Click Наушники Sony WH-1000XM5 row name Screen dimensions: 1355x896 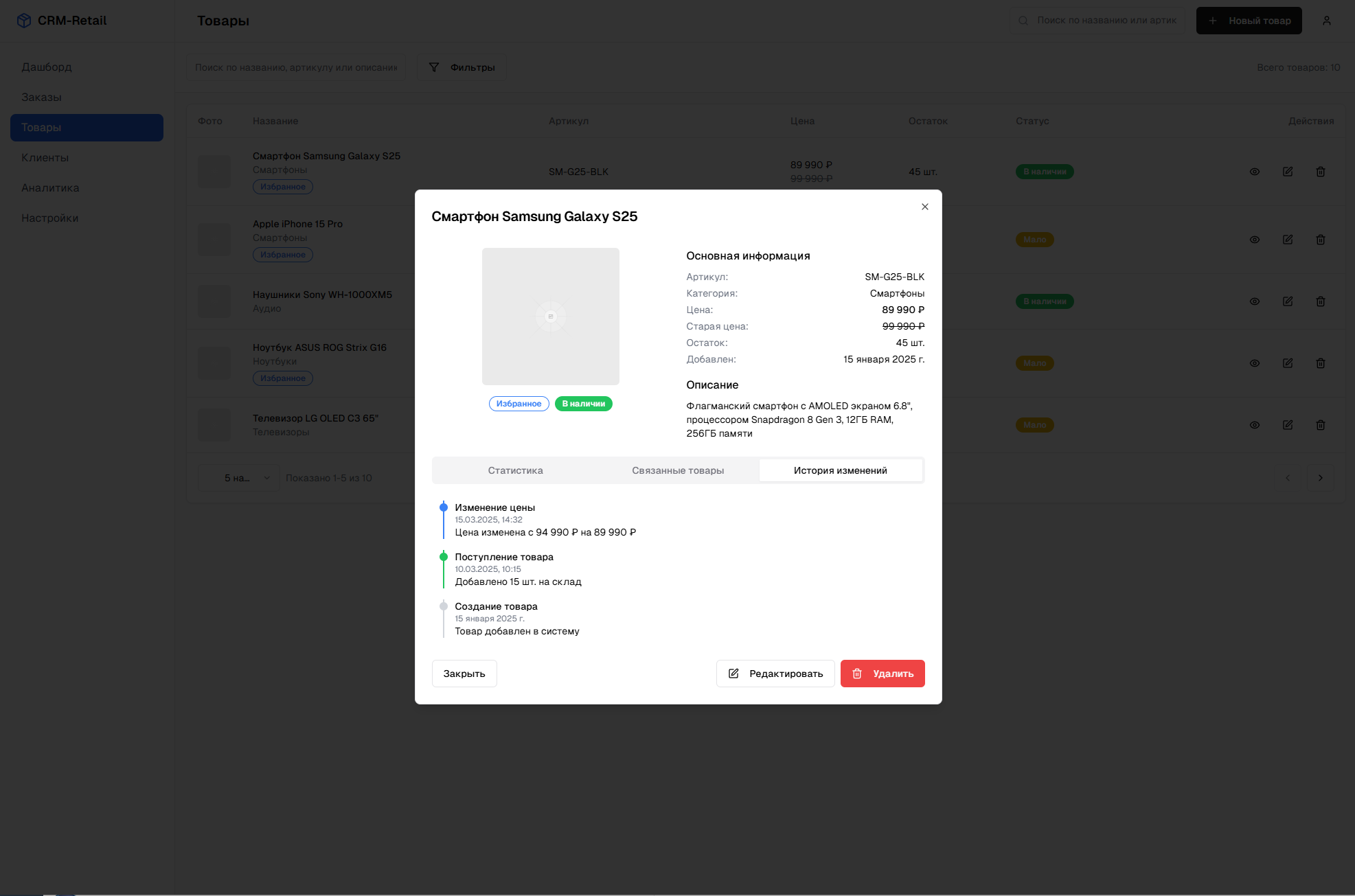point(322,295)
